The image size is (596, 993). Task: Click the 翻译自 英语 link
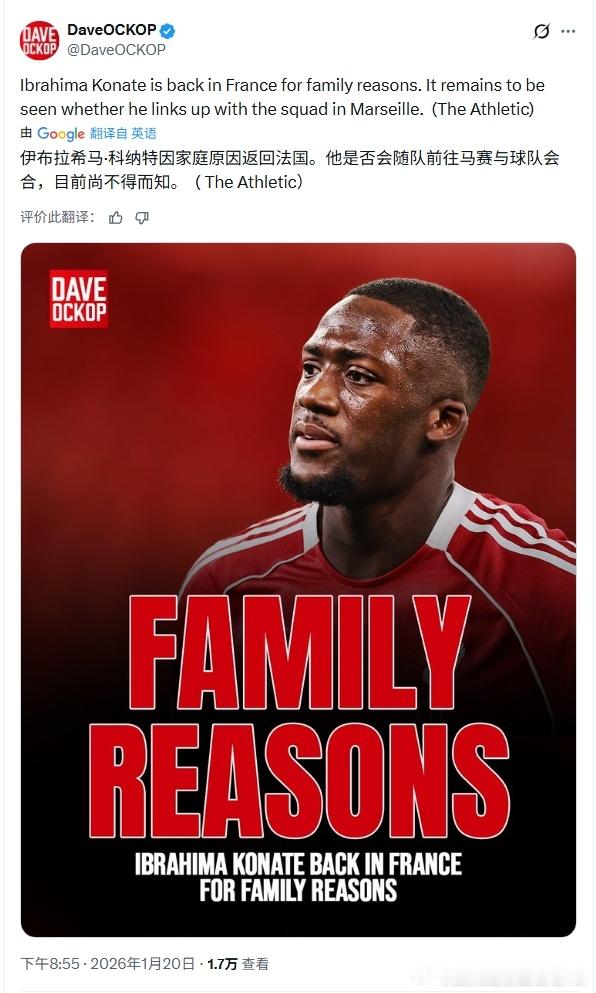point(123,134)
